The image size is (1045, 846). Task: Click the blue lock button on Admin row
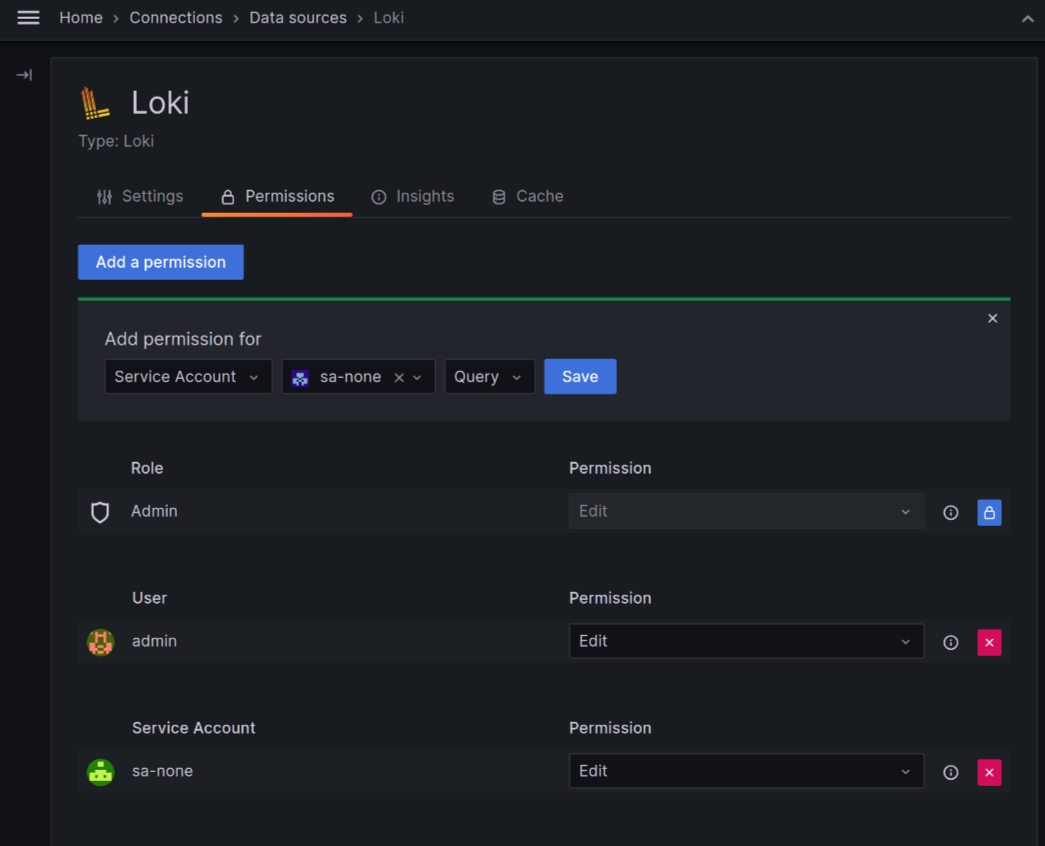click(989, 512)
